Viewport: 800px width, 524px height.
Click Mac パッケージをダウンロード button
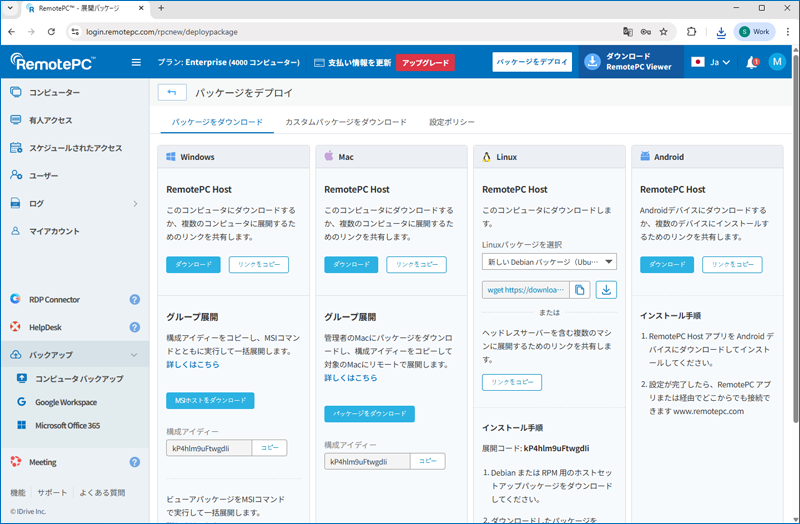369,414
